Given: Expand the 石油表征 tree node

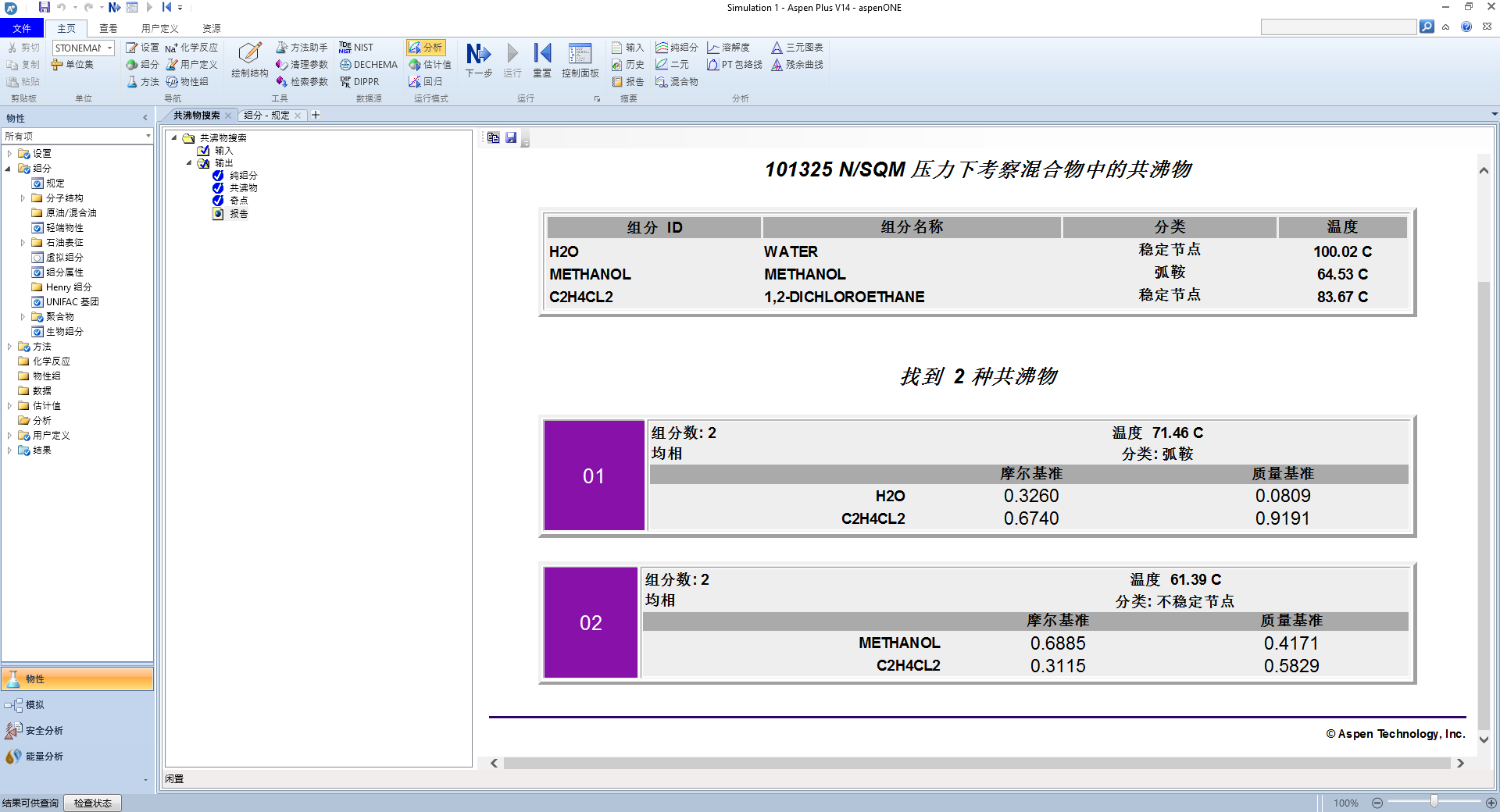Looking at the screenshot, I should point(23,243).
